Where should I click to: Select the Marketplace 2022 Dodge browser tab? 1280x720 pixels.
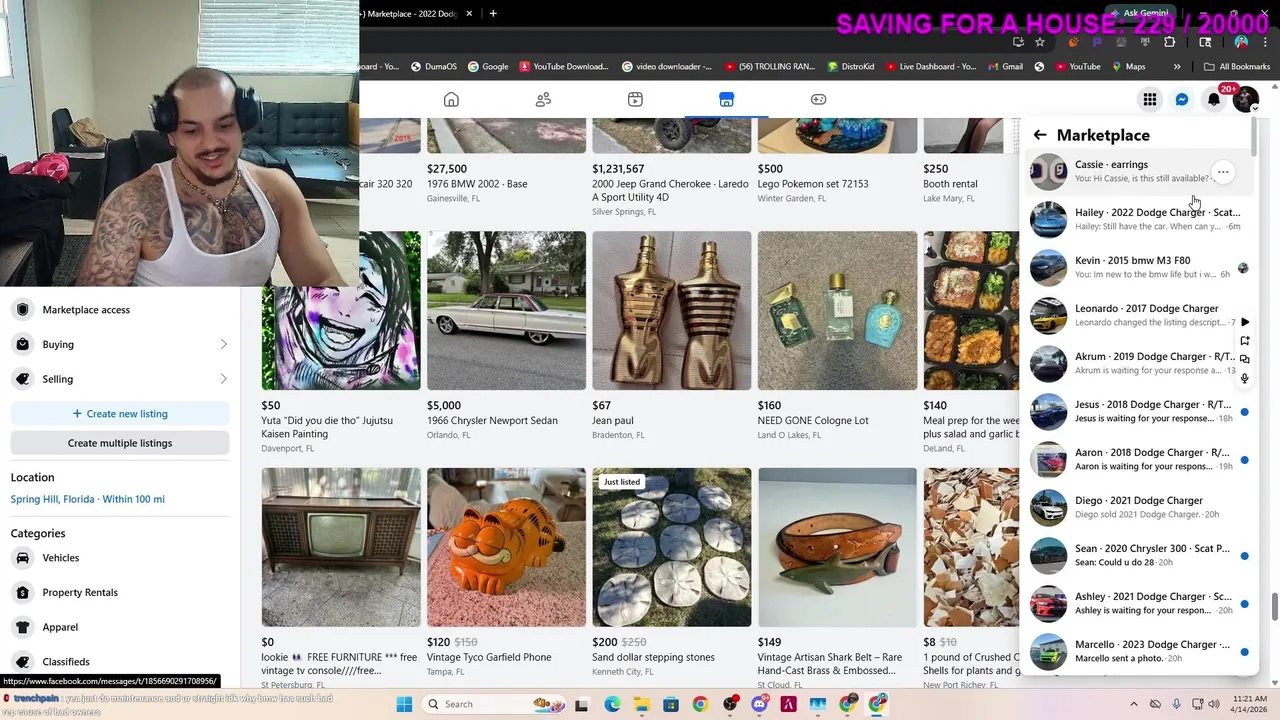415,13
